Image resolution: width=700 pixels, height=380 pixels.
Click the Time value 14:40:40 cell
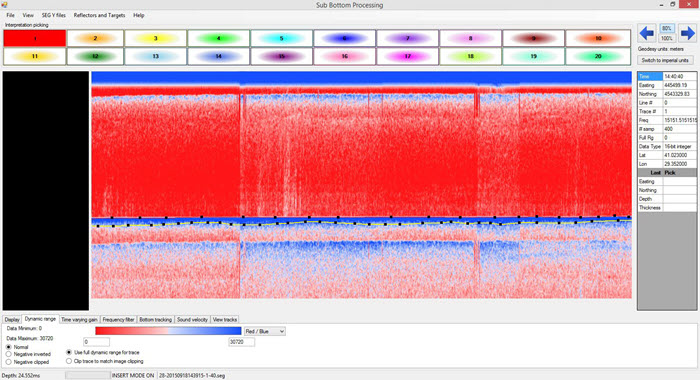coord(679,76)
